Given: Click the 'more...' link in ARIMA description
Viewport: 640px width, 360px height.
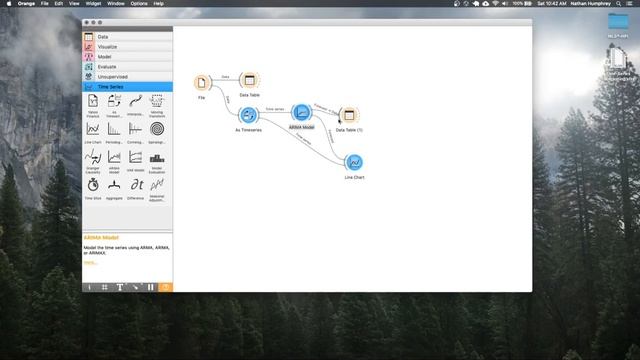Looking at the screenshot, I should (90, 262).
